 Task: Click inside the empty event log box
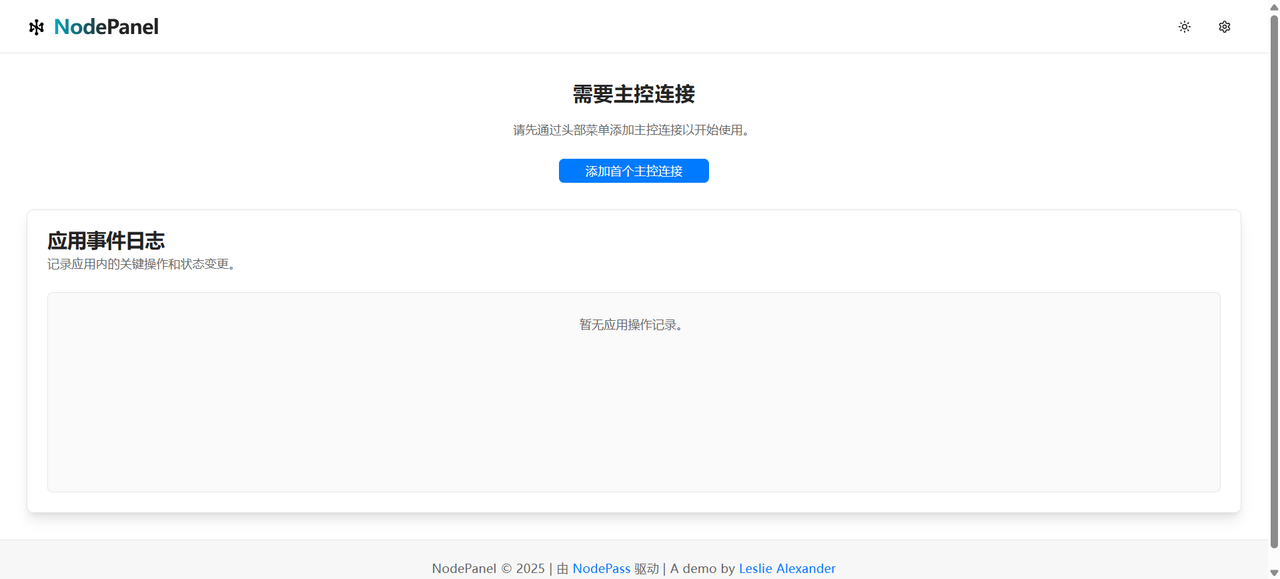pyautogui.click(x=634, y=410)
